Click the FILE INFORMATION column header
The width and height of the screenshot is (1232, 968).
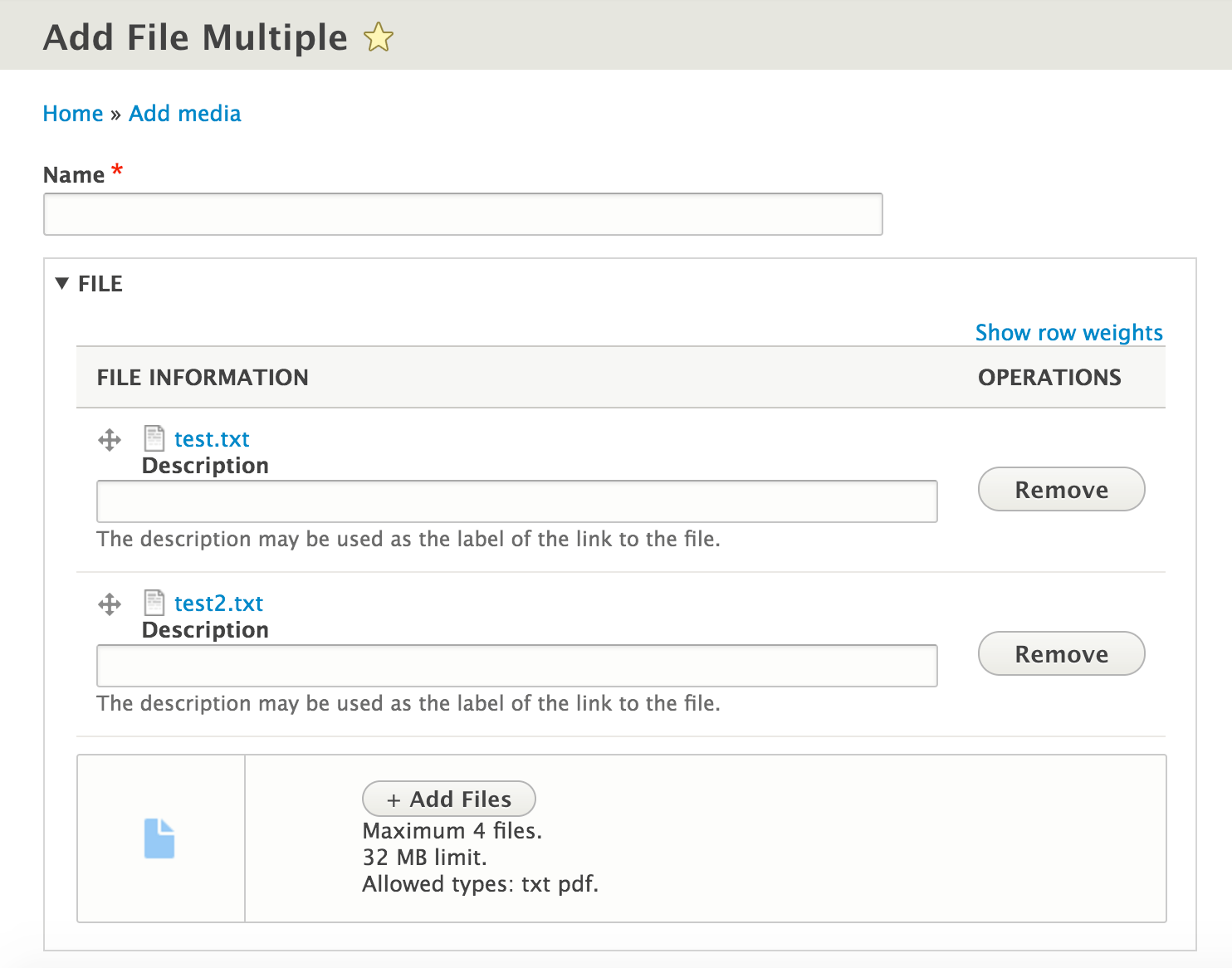[x=203, y=378]
